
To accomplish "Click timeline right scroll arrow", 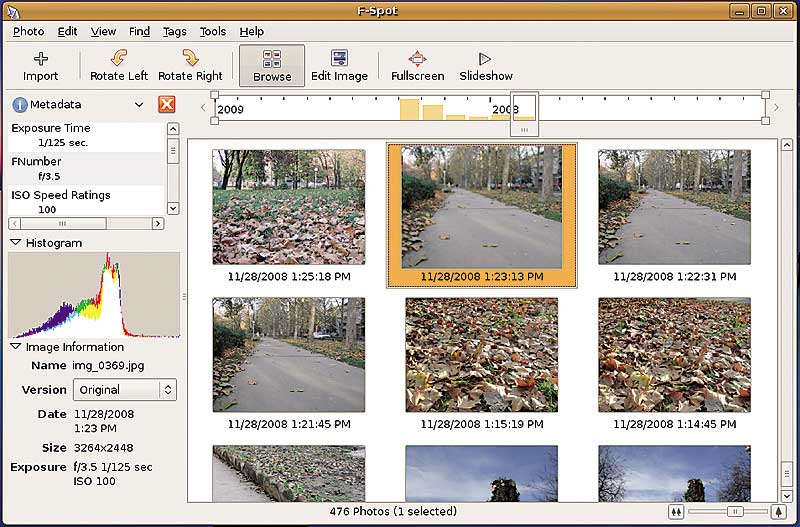I will point(777,108).
